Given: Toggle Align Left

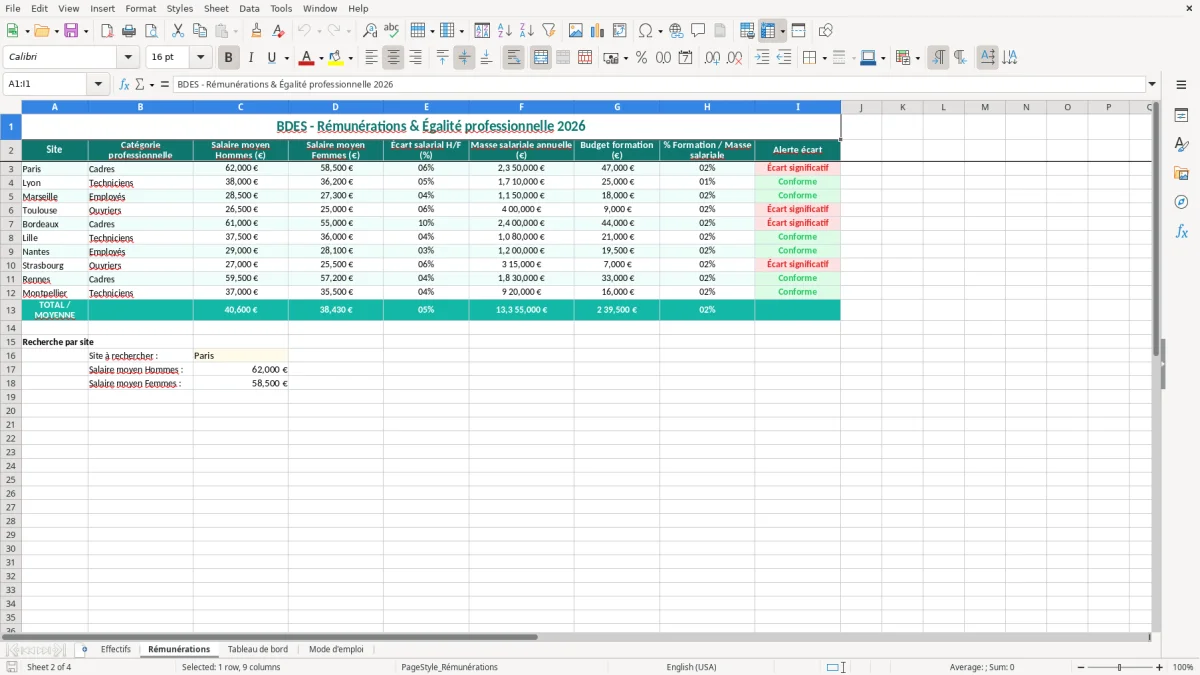Looking at the screenshot, I should click(371, 58).
